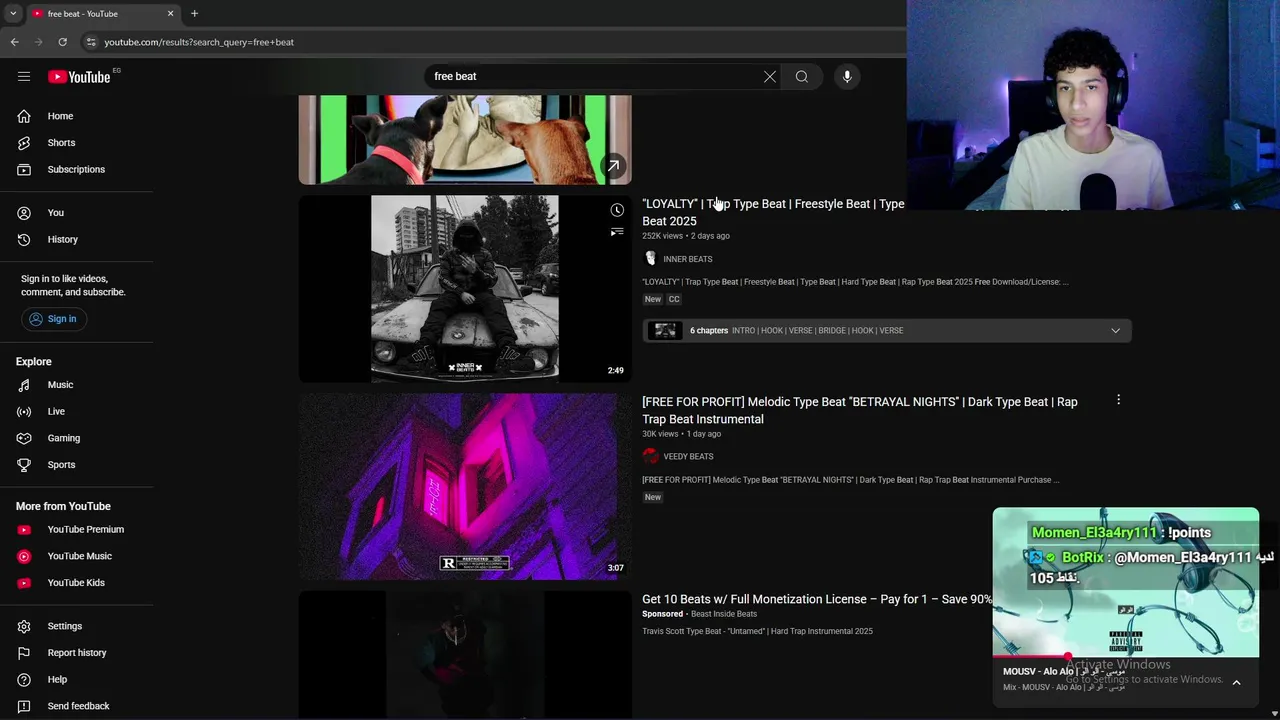Open the LOYALTY video thumbnail
This screenshot has height=720, width=1280.
(465, 288)
